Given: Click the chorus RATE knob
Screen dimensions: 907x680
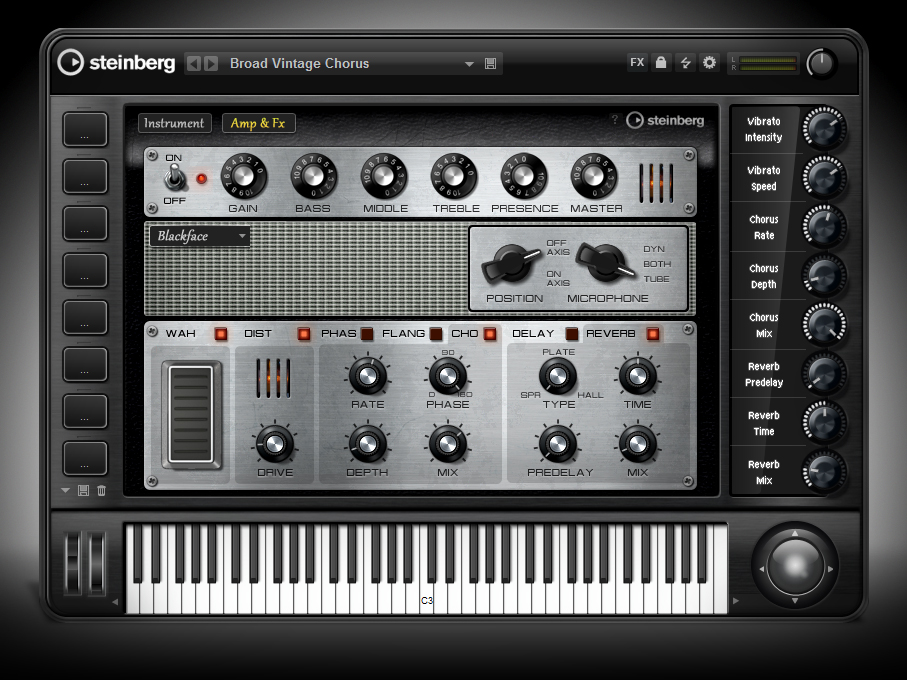Looking at the screenshot, I should pos(368,376).
